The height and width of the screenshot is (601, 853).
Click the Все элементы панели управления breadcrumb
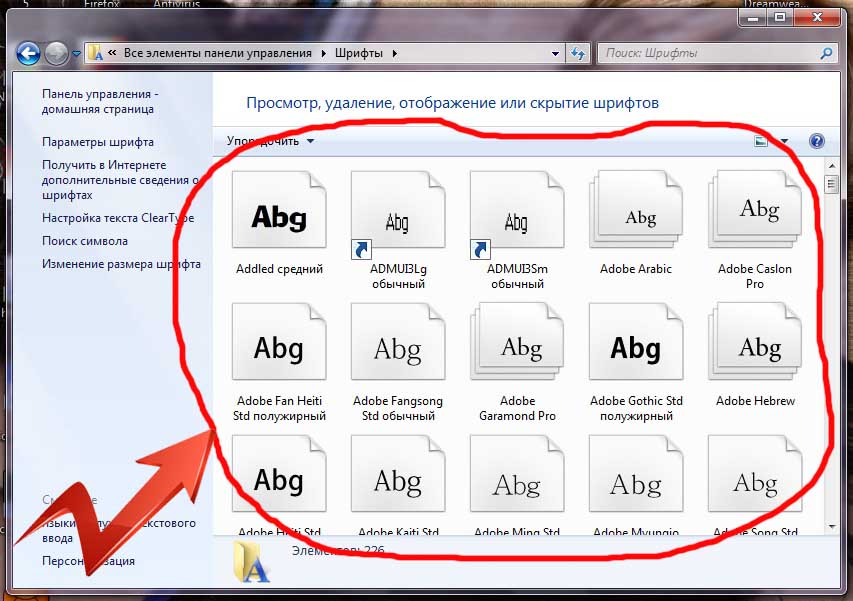point(218,53)
